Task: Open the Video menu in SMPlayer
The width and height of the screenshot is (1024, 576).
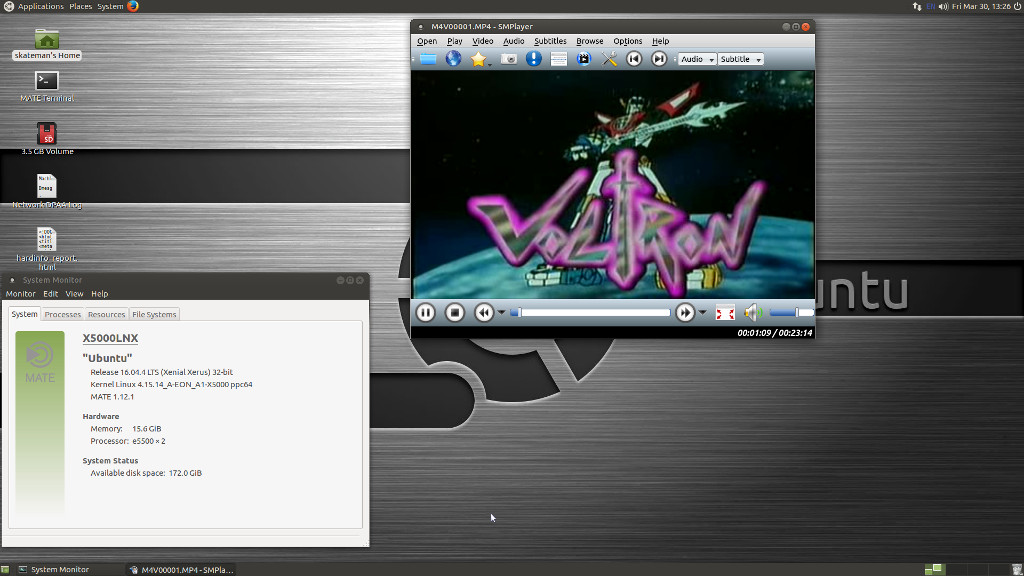Action: [x=483, y=41]
